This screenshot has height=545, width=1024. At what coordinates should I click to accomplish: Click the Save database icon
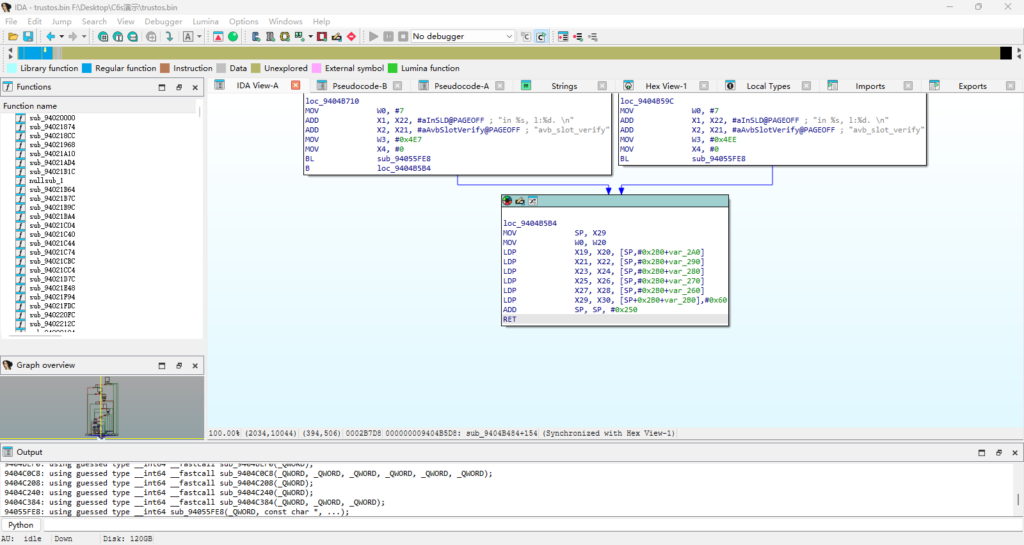pyautogui.click(x=28, y=37)
